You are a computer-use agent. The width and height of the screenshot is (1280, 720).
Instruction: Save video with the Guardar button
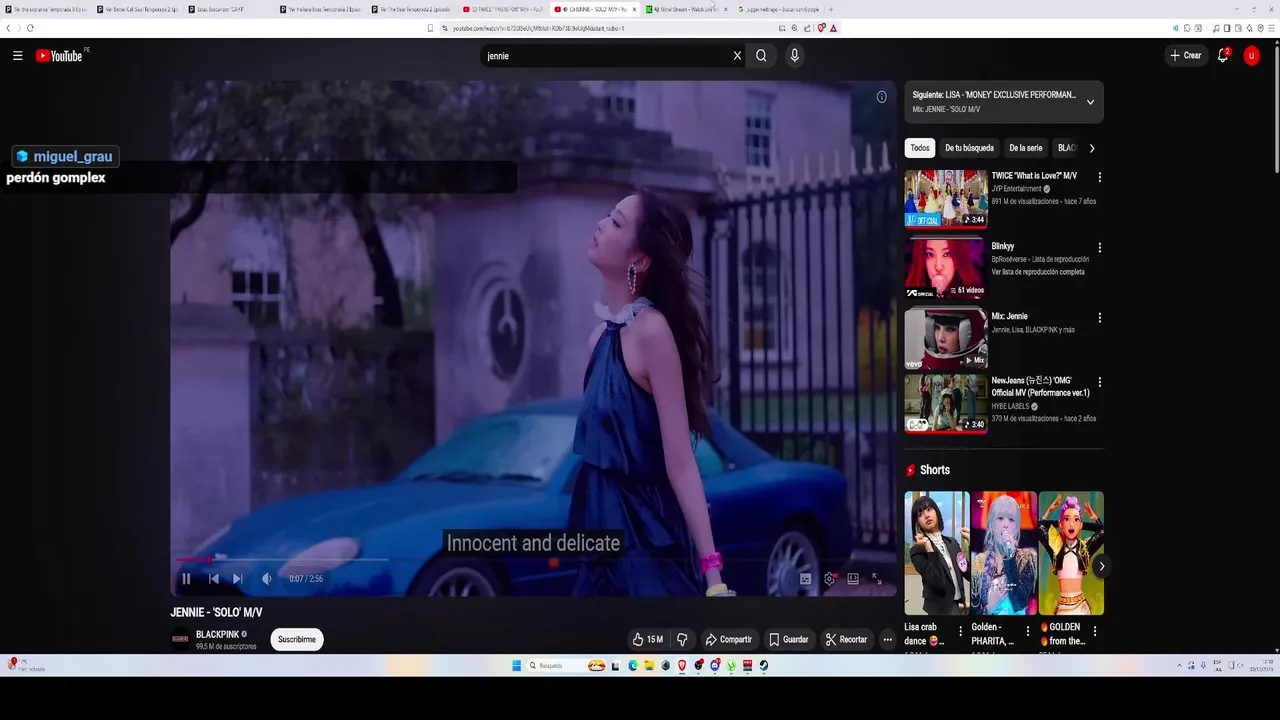click(x=788, y=640)
